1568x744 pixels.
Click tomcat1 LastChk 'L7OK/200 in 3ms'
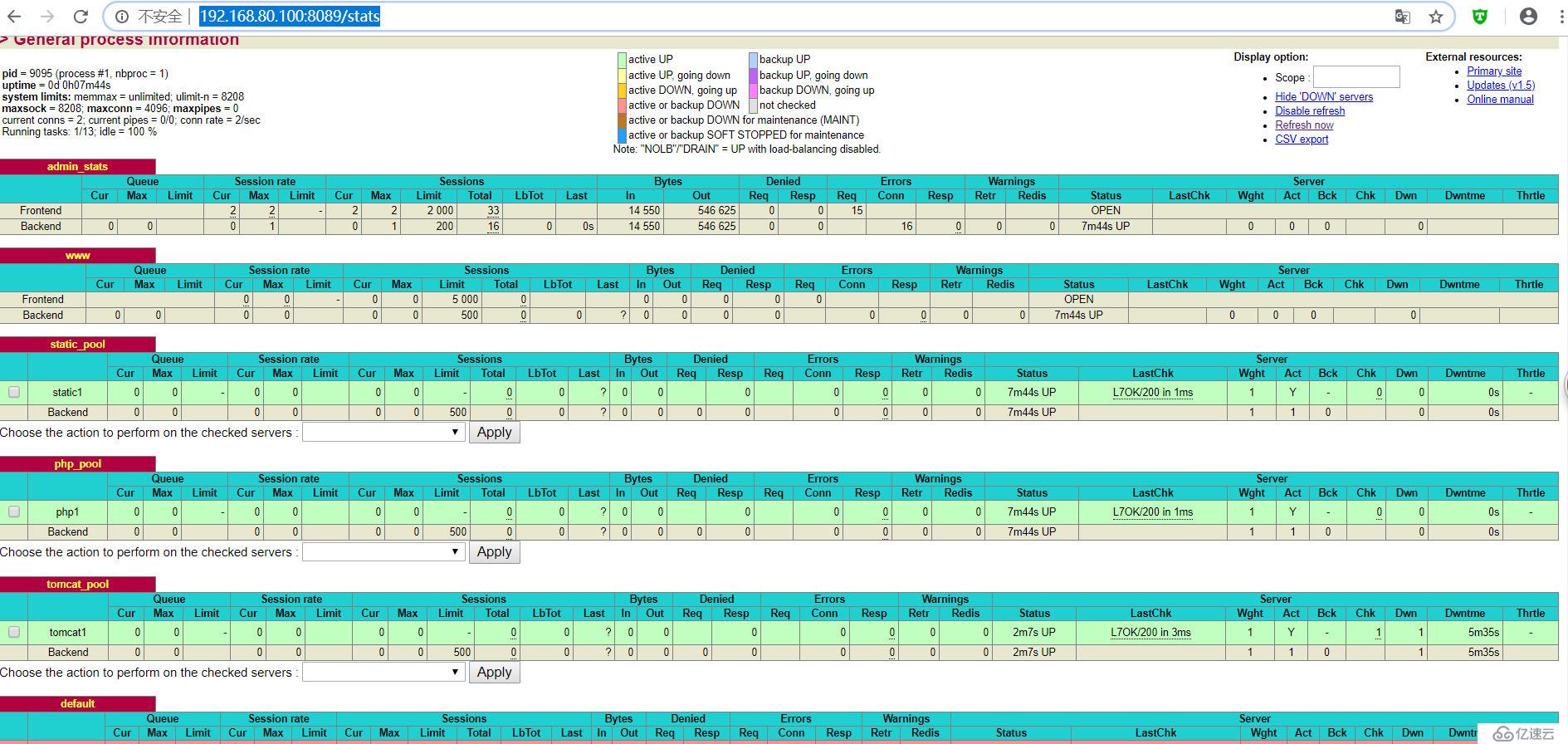[x=1150, y=632]
